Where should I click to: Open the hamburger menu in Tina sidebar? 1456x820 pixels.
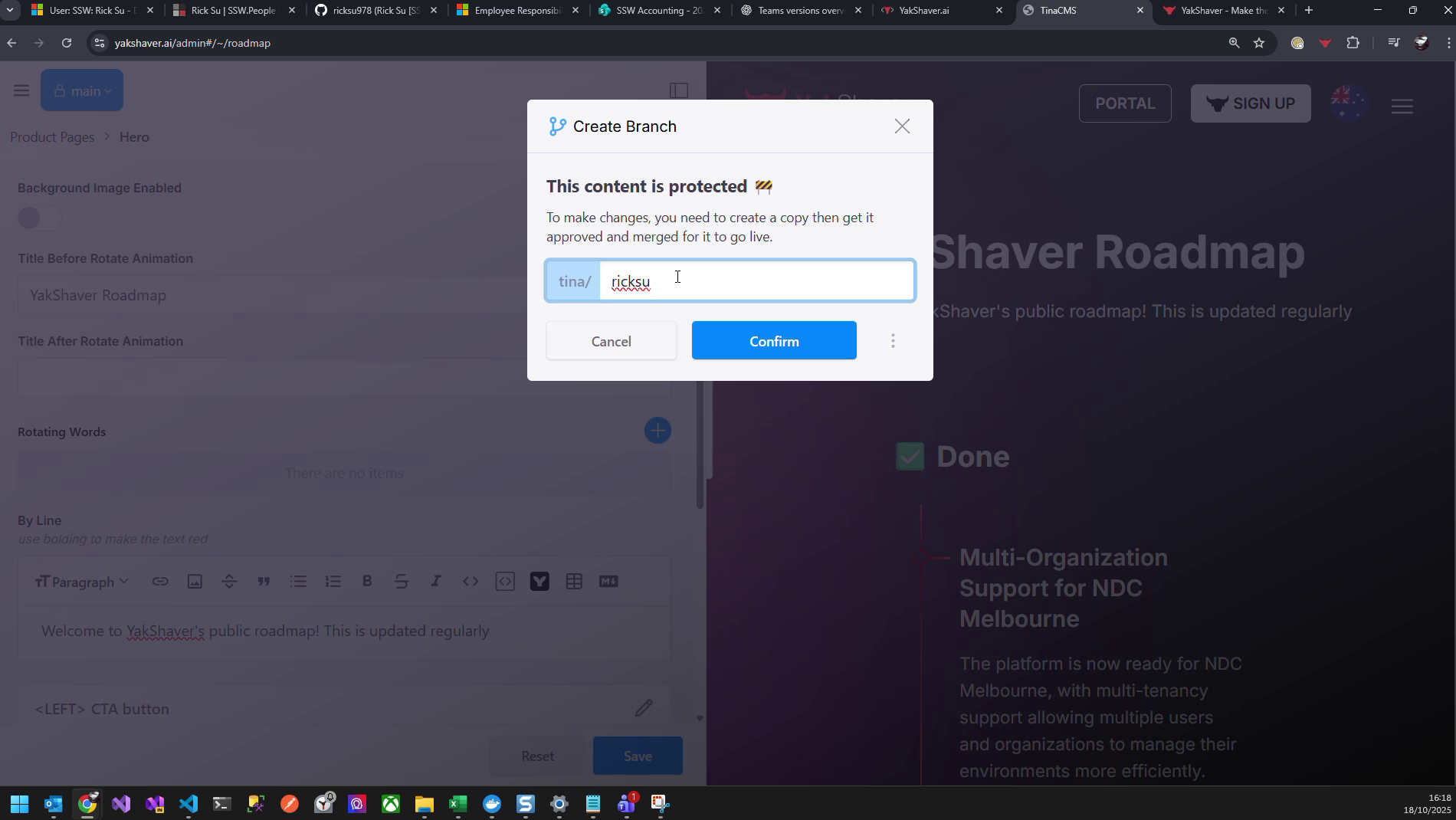(x=21, y=91)
